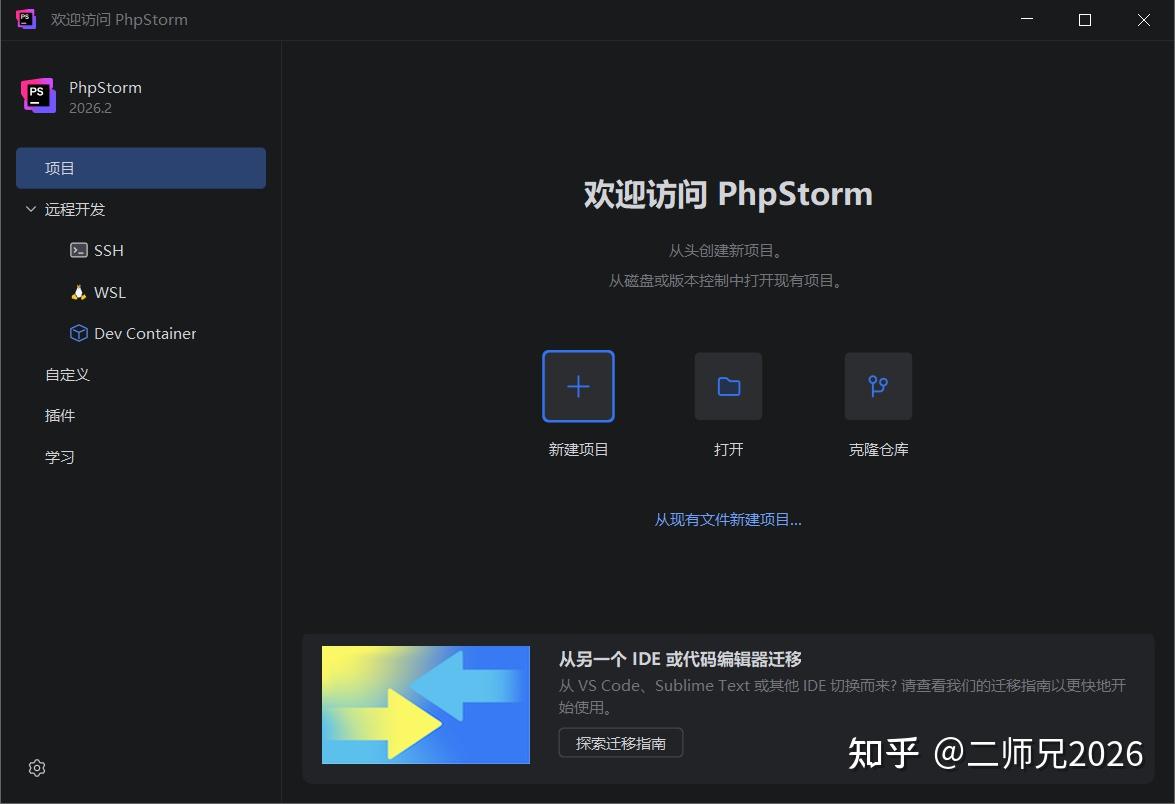Click the 打开 label text

pos(728,450)
